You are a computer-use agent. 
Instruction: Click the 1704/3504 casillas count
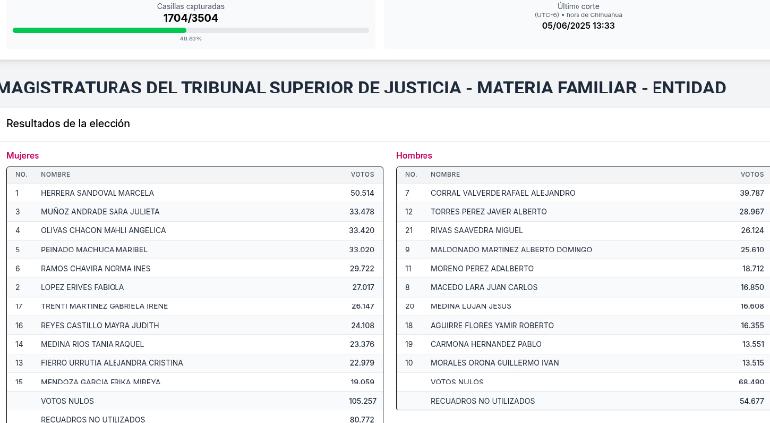(191, 18)
